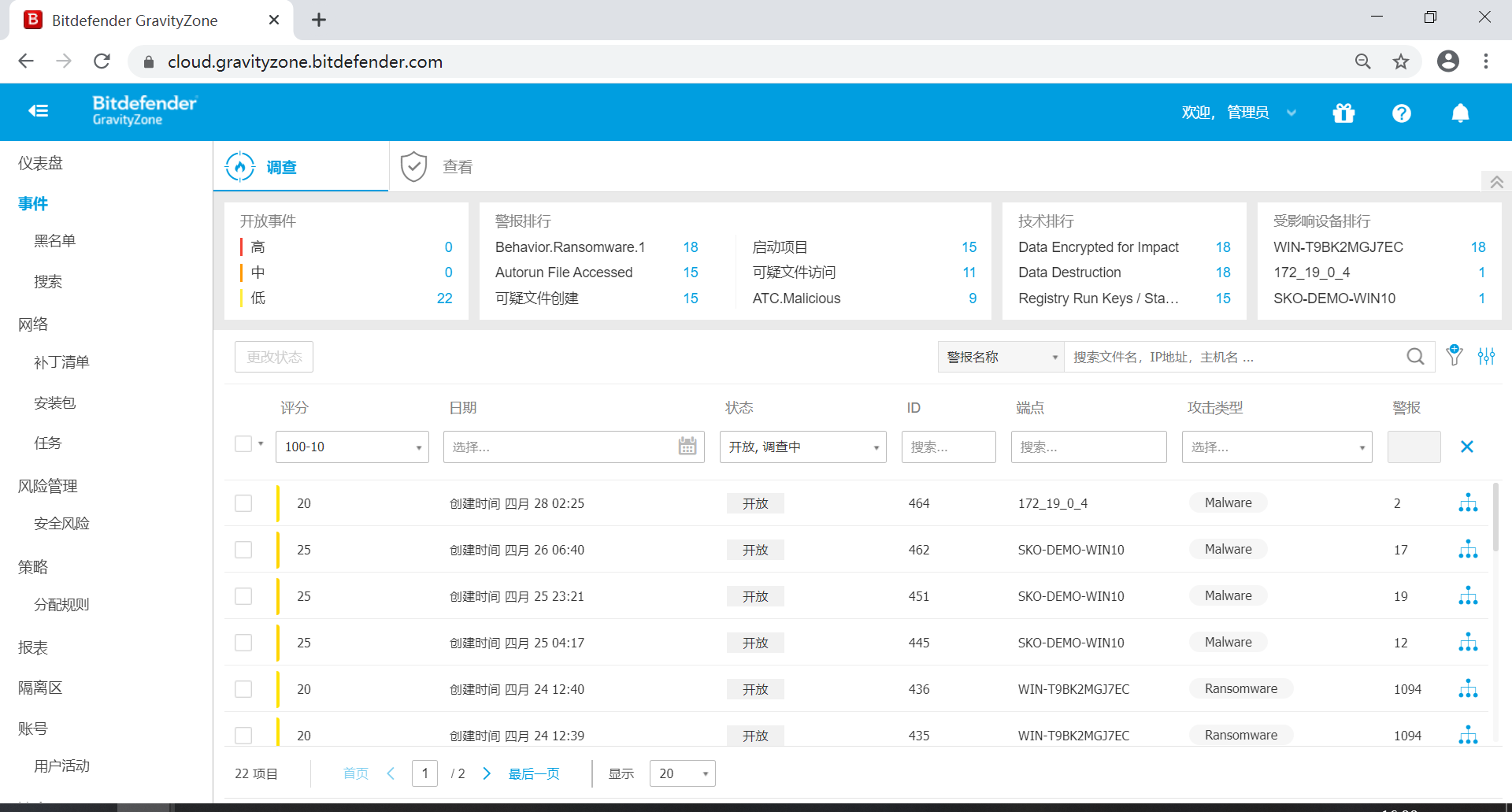Viewport: 1512px width, 812px height.
Task: Tick the checkbox for incident 462
Action: click(243, 550)
